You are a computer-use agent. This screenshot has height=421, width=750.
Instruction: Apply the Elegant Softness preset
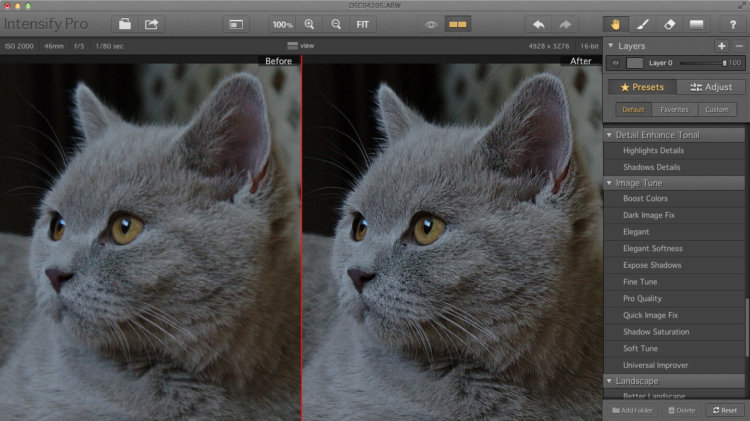(674, 249)
